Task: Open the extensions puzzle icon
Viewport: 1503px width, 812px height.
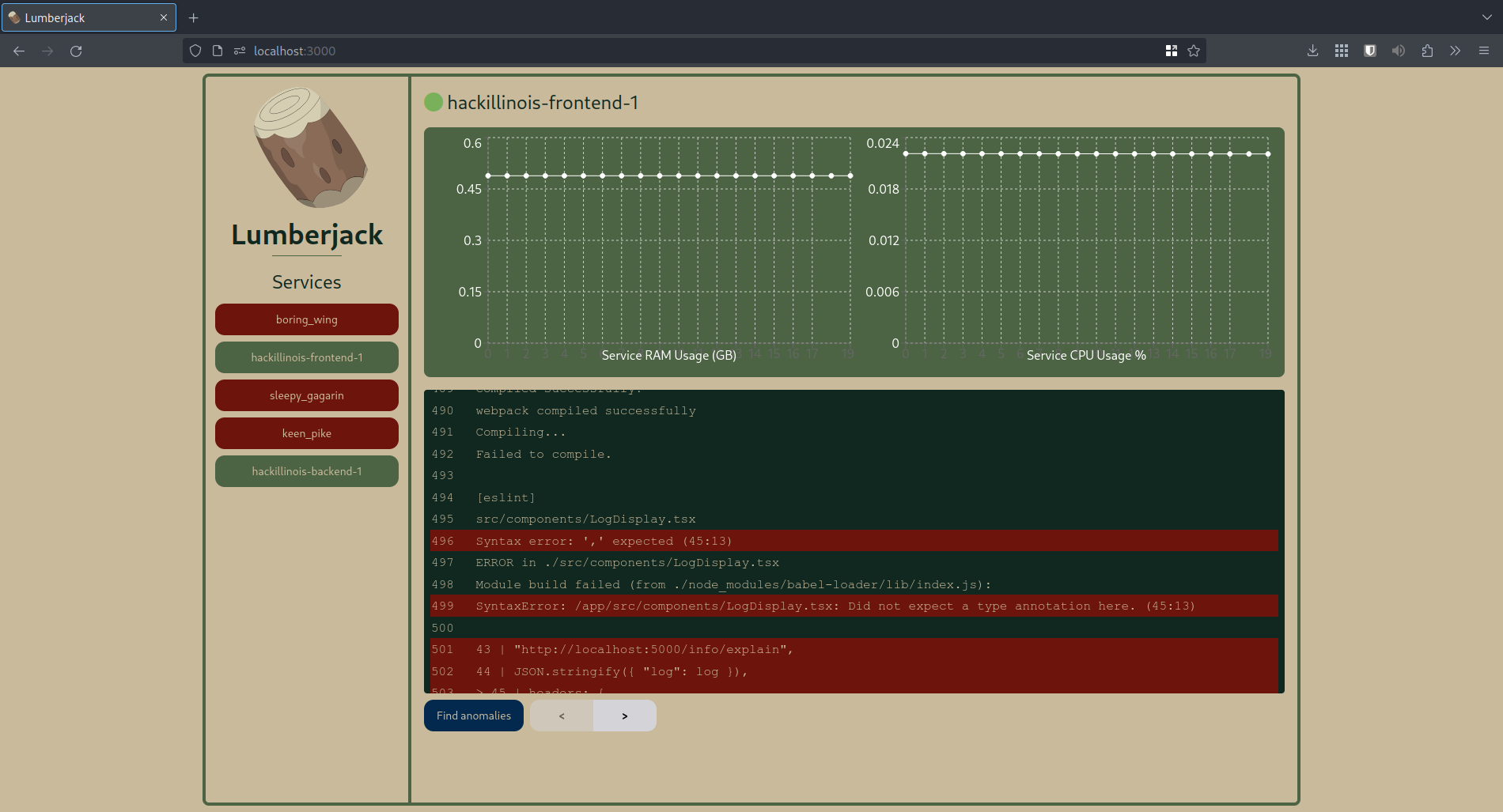Action: point(1427,51)
